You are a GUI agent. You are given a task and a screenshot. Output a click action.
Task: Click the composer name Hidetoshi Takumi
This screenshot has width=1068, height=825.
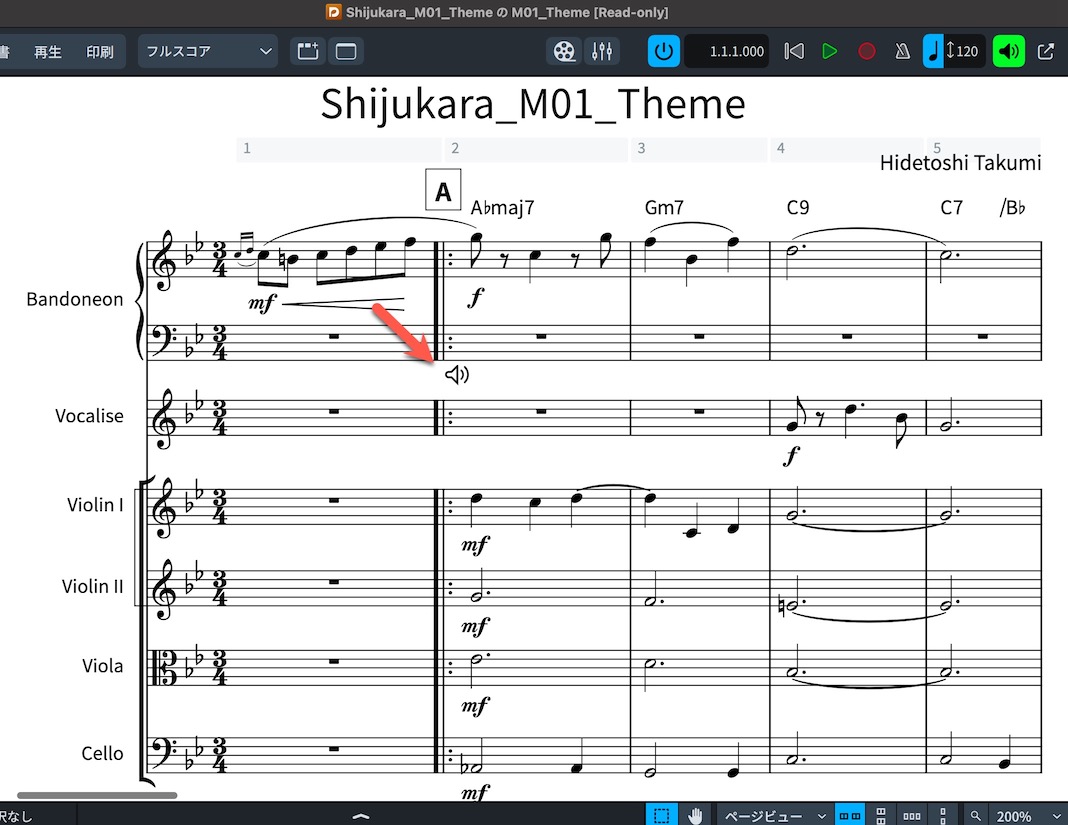[x=960, y=163]
